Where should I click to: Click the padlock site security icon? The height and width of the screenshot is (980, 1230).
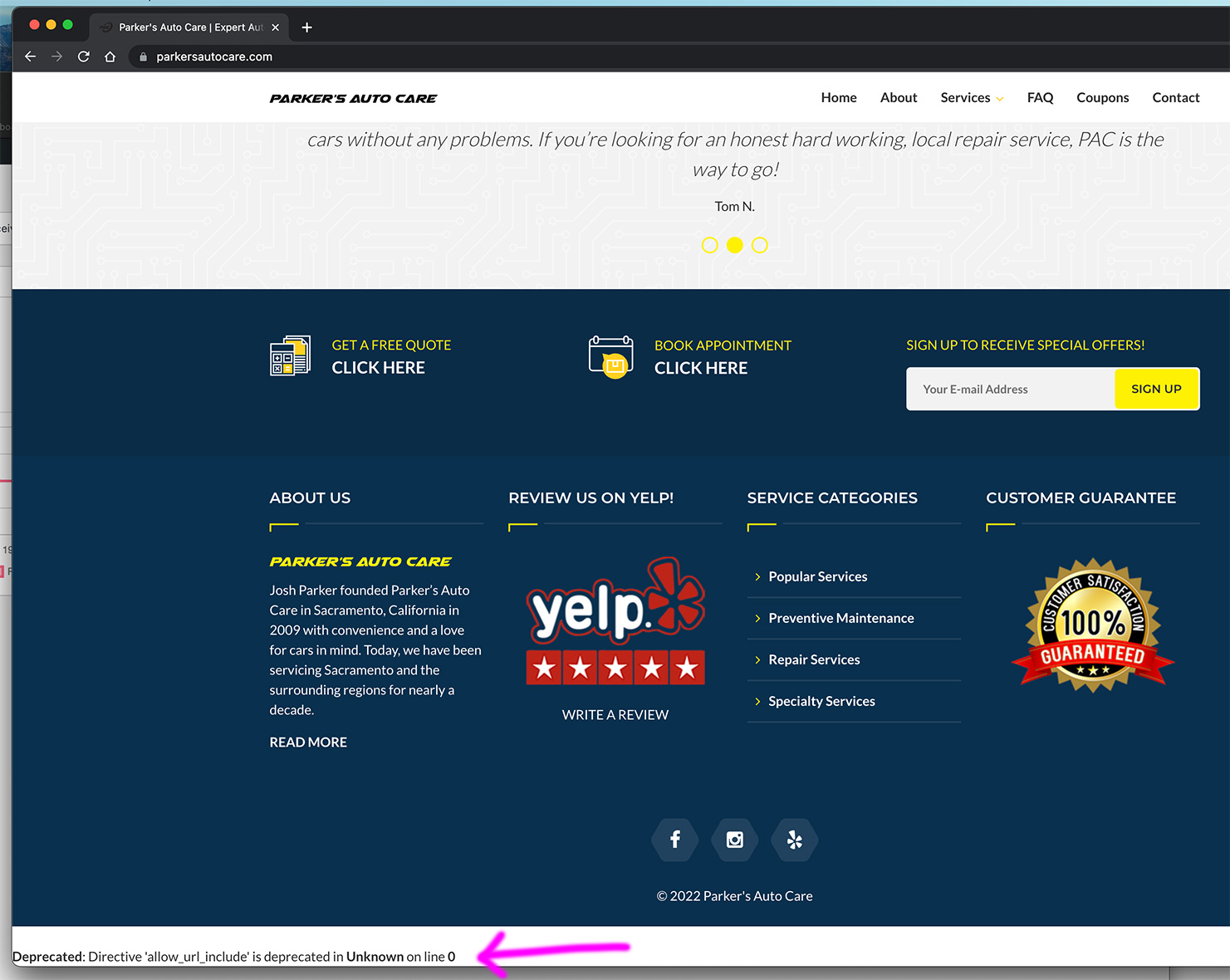(143, 56)
